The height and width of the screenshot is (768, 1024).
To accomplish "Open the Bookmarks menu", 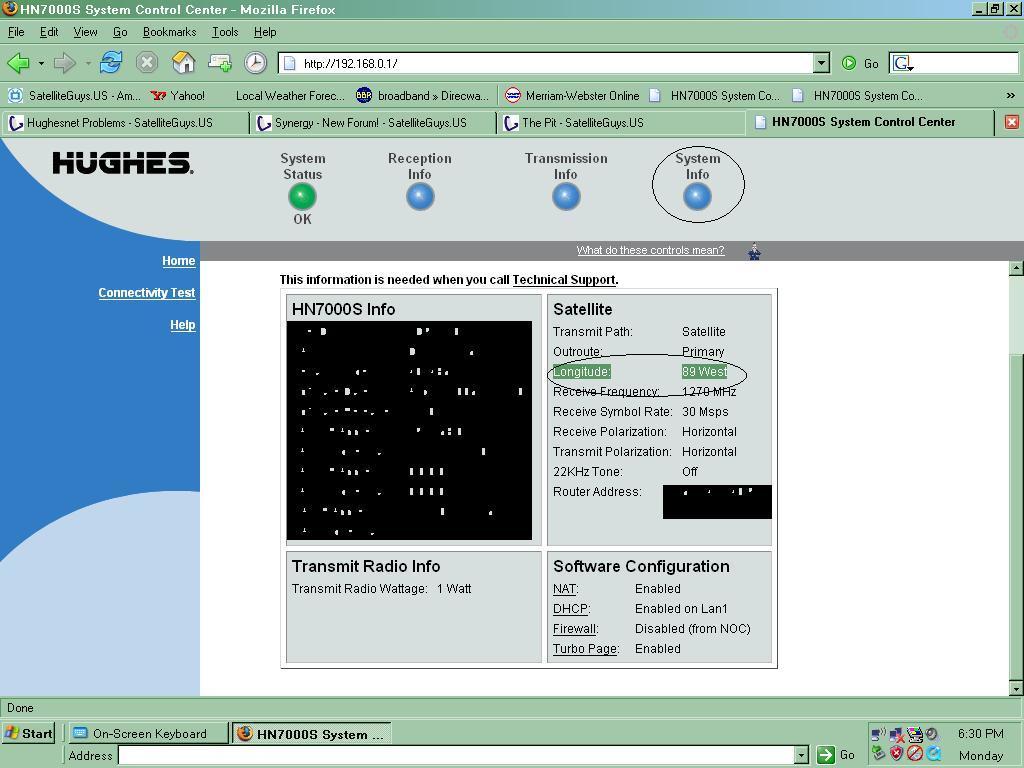I will pyautogui.click(x=169, y=32).
